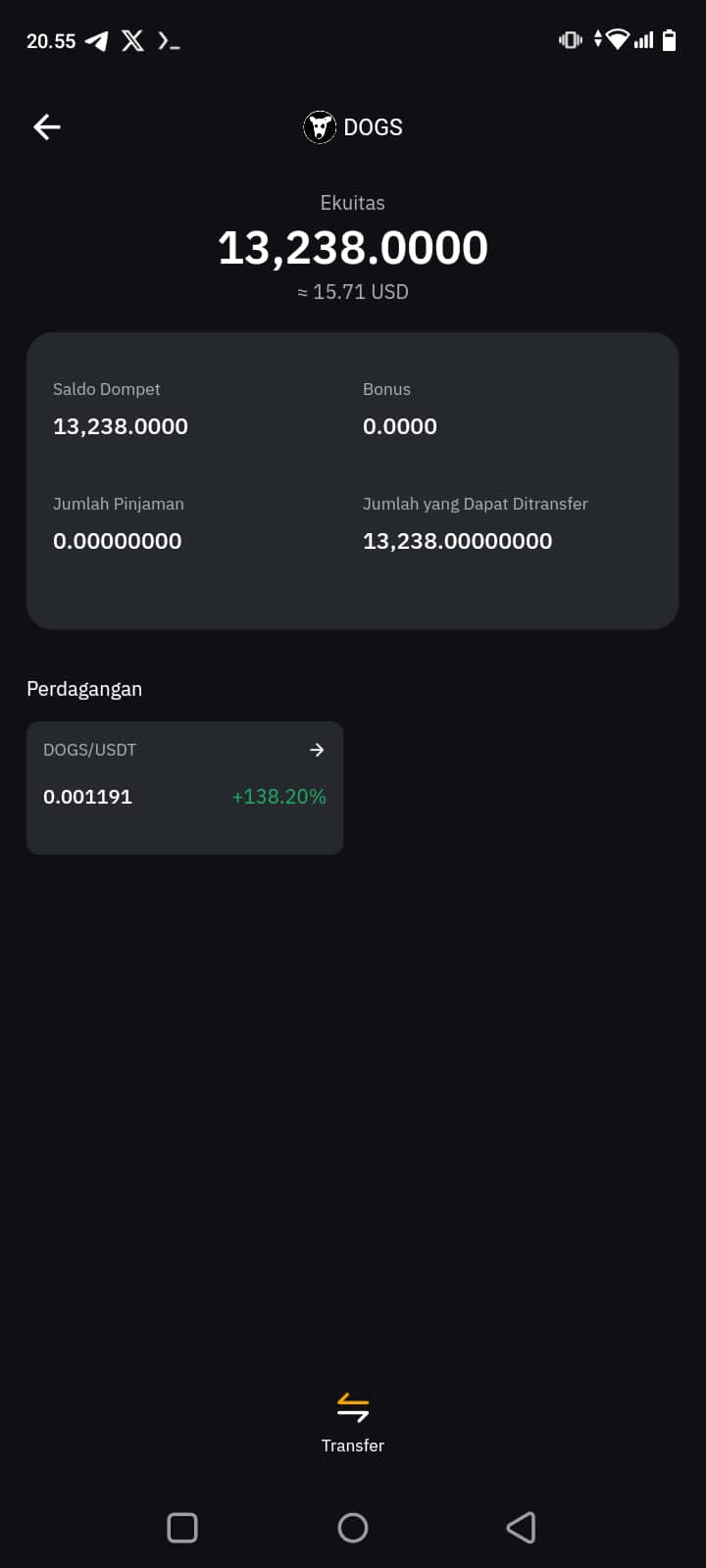The height and width of the screenshot is (1568, 706).
Task: Tap the Transfer label at bottom
Action: (x=353, y=1445)
